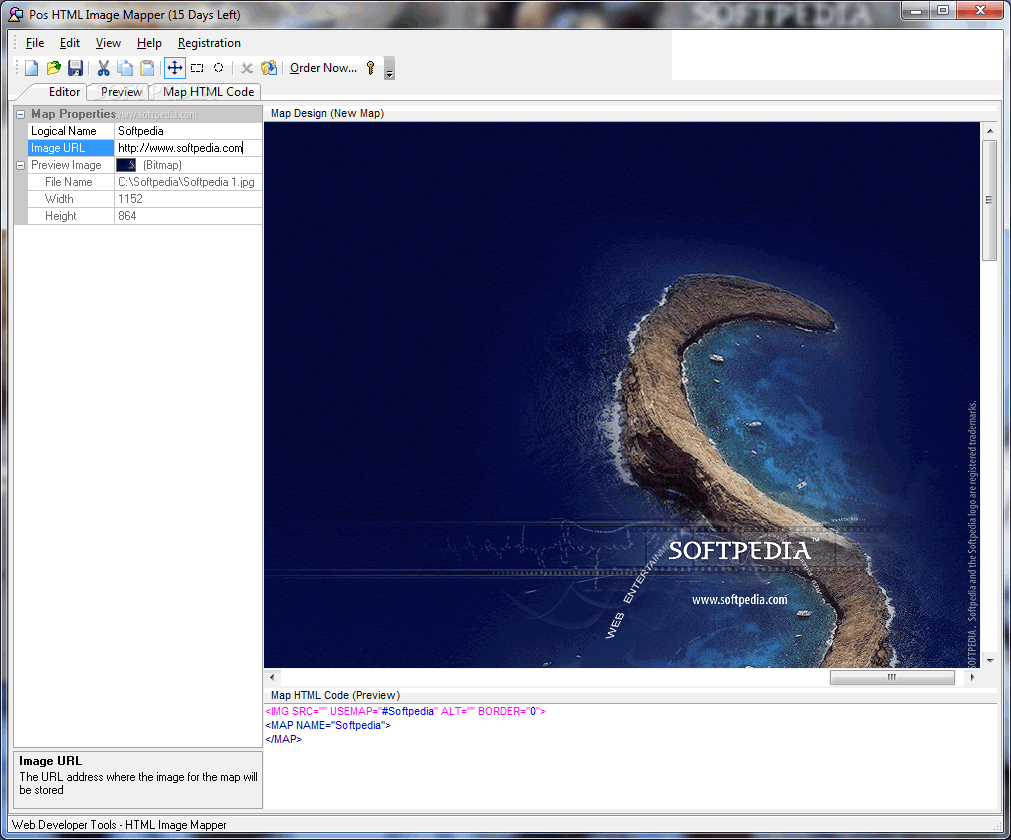Screen dimensions: 1011x840
Task: Click the Image URL input field
Action: (x=188, y=148)
